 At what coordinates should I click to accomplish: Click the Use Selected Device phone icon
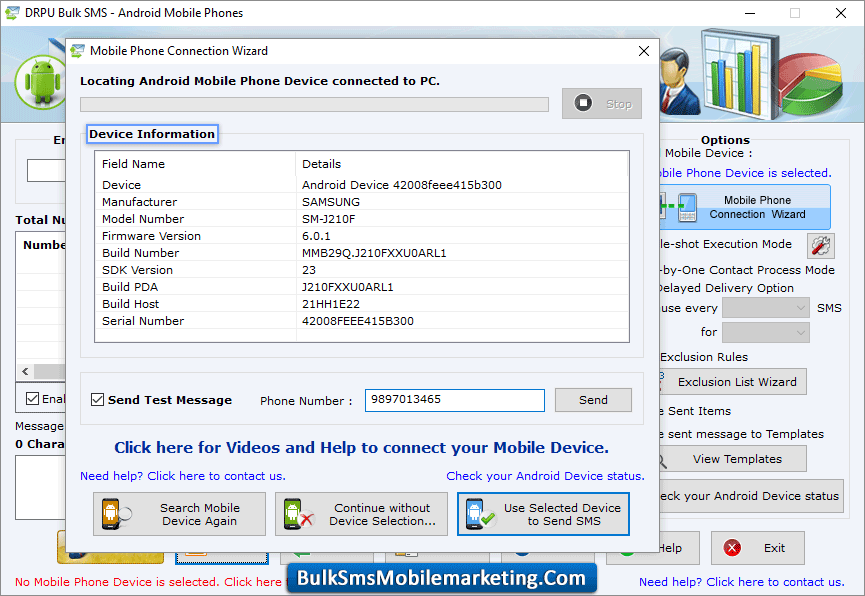(x=479, y=514)
